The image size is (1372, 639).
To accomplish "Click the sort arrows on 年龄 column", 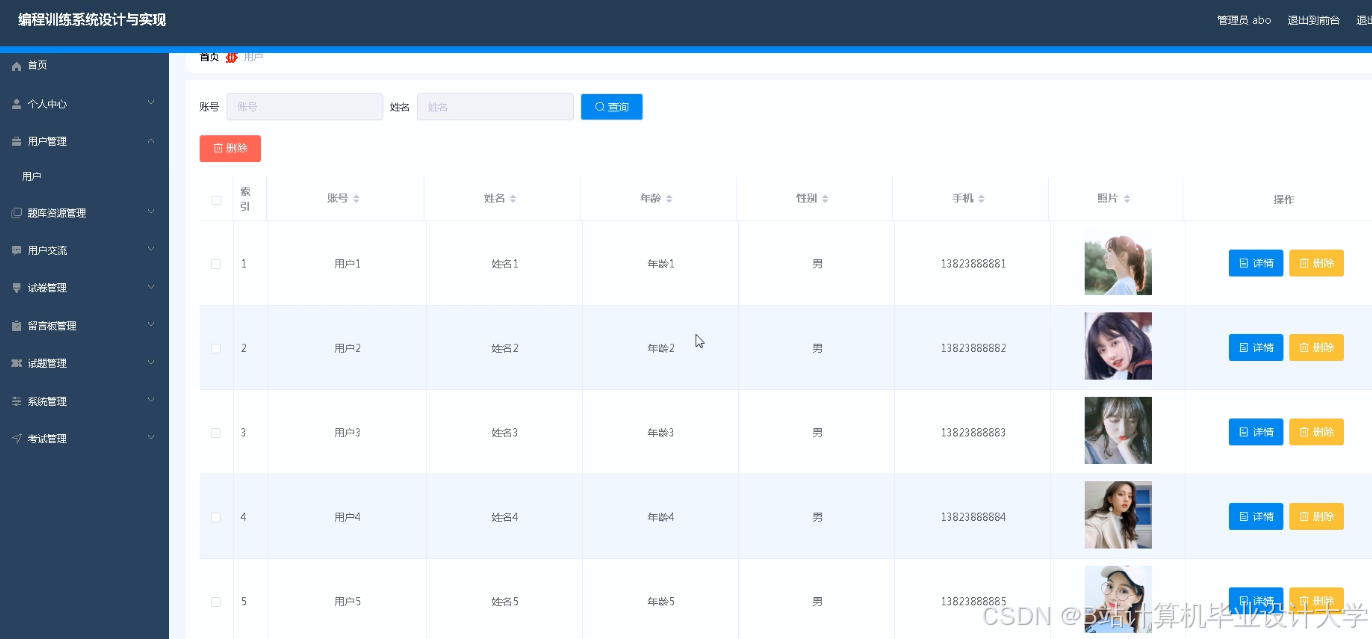I will (669, 199).
